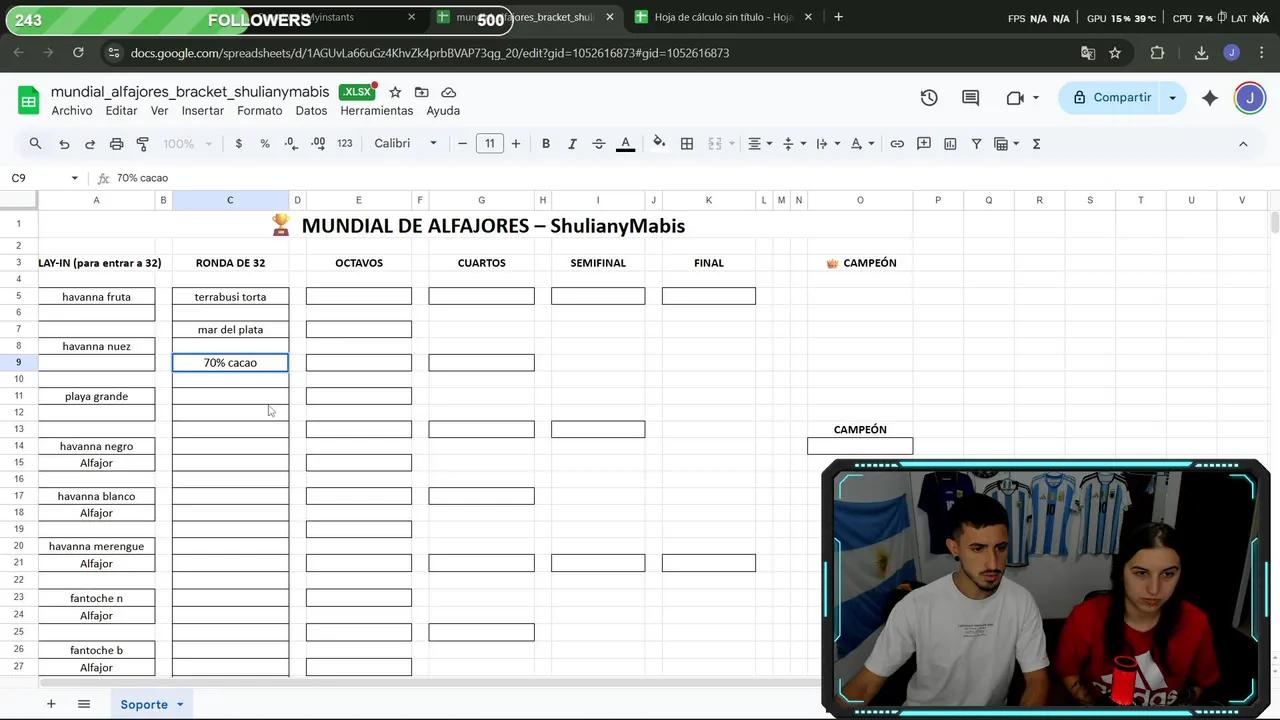Viewport: 1280px width, 720px height.
Task: Open the comments panel icon
Action: tap(971, 98)
